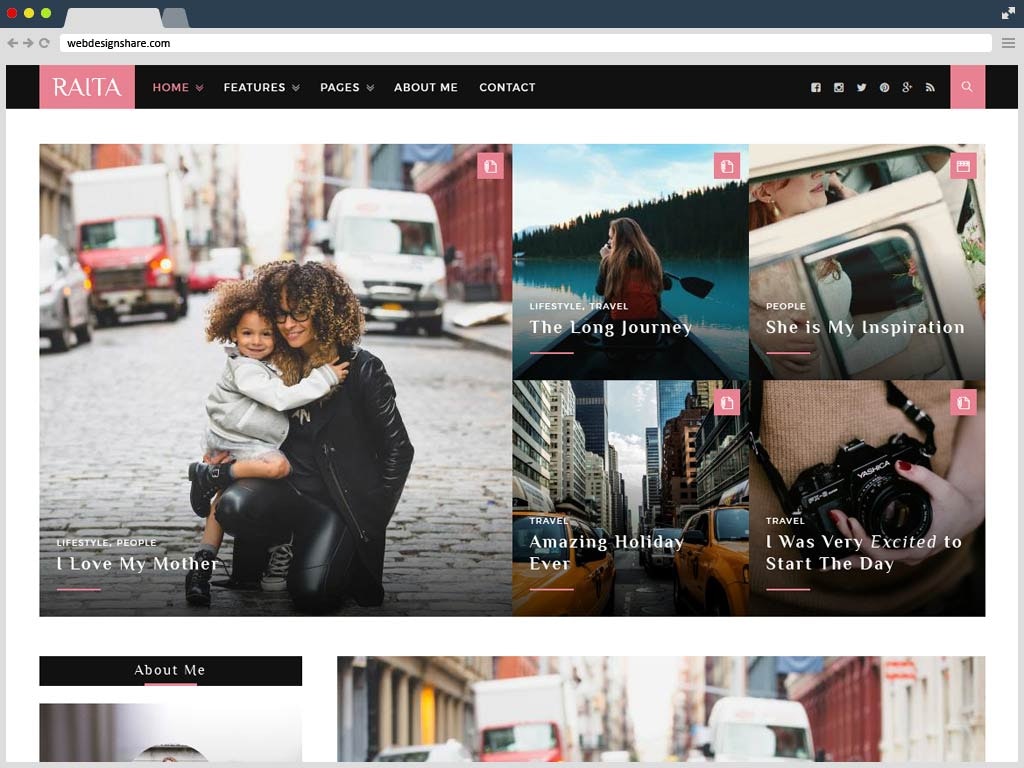Open the Google+ social icon
The height and width of the screenshot is (768, 1024).
[907, 88]
